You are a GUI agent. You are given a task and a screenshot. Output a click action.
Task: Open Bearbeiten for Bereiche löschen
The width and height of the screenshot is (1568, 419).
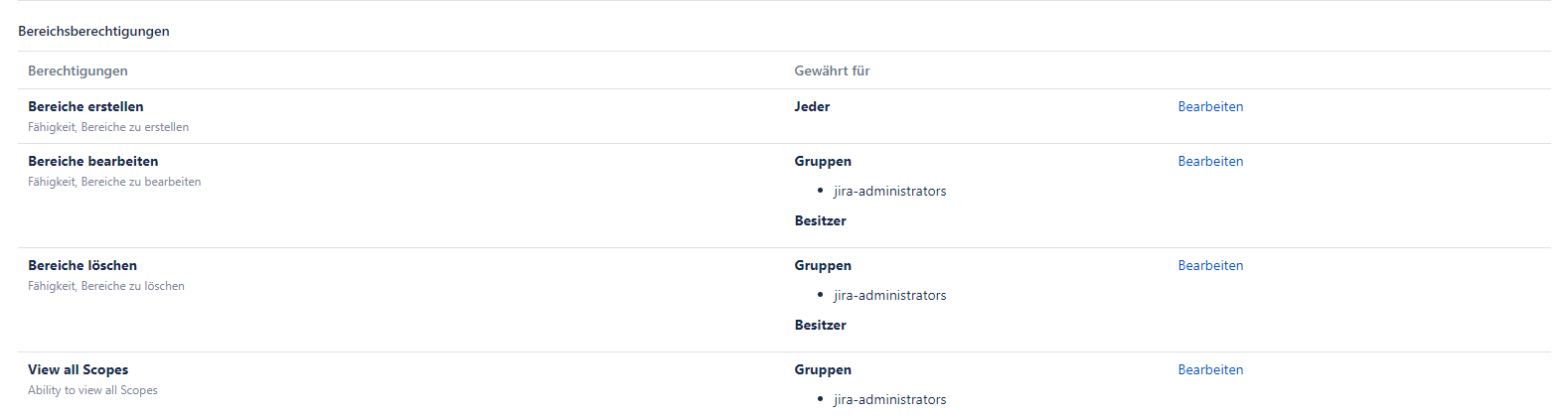(1209, 265)
